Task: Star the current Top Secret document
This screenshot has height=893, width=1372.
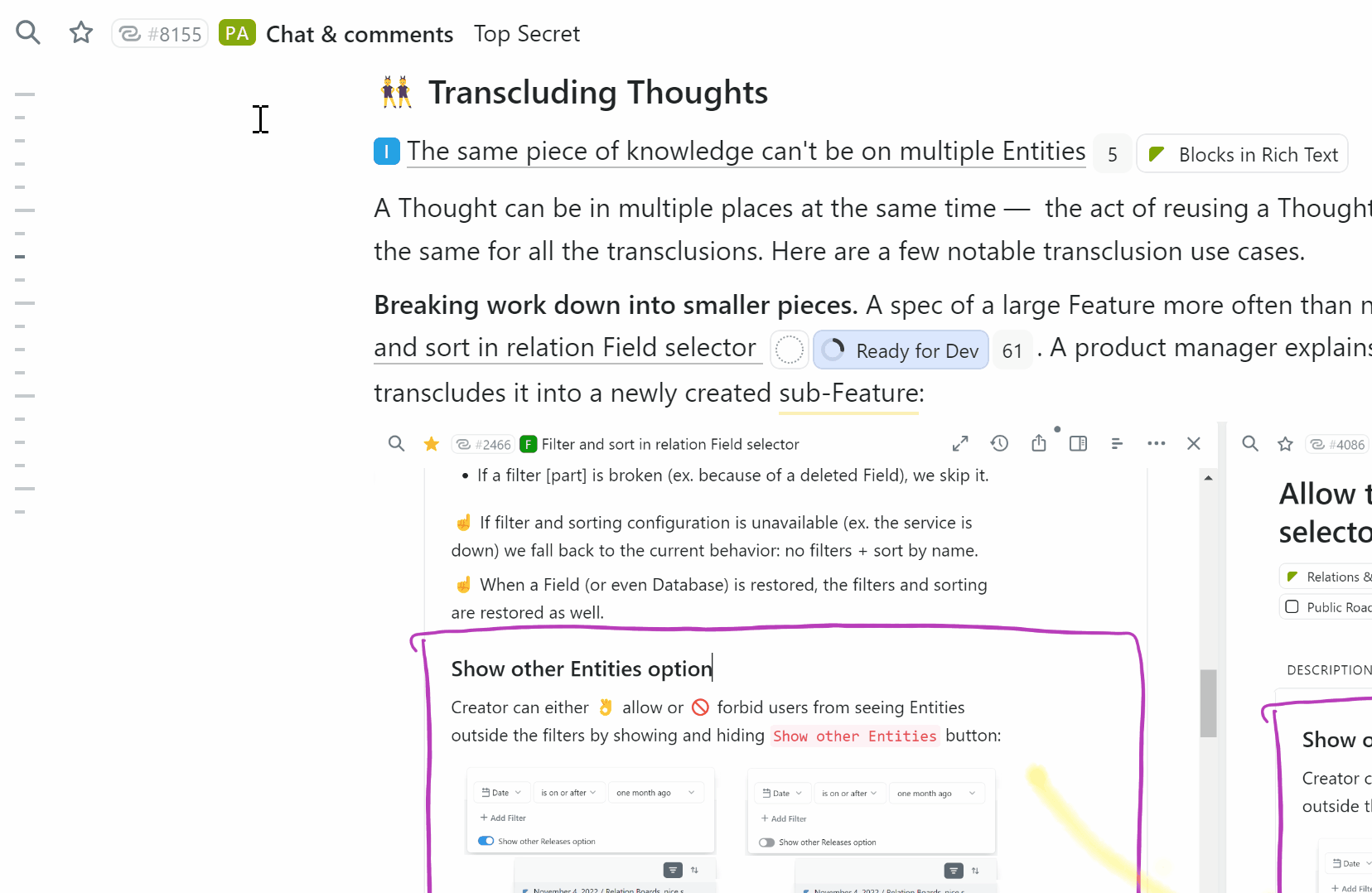Action: coord(80,32)
